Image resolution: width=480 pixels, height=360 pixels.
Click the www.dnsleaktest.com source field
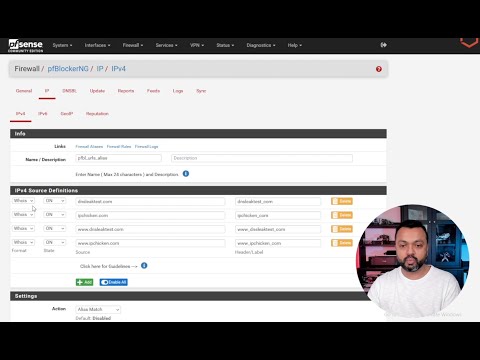coord(150,229)
